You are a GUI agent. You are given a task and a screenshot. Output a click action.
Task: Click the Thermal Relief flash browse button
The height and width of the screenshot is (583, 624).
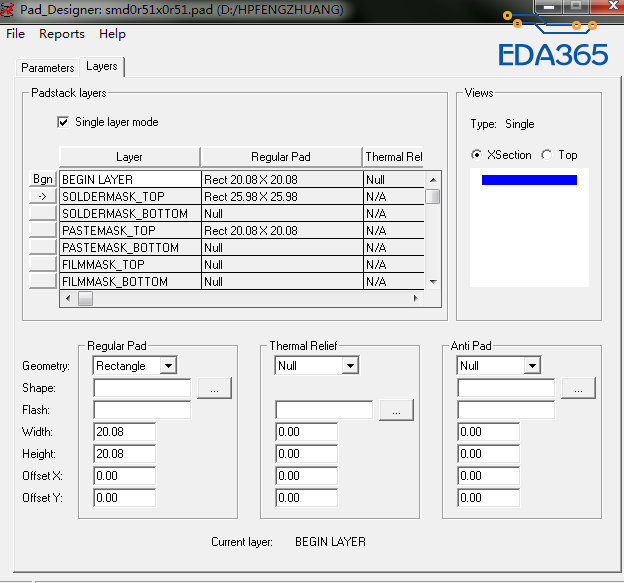[x=396, y=410]
